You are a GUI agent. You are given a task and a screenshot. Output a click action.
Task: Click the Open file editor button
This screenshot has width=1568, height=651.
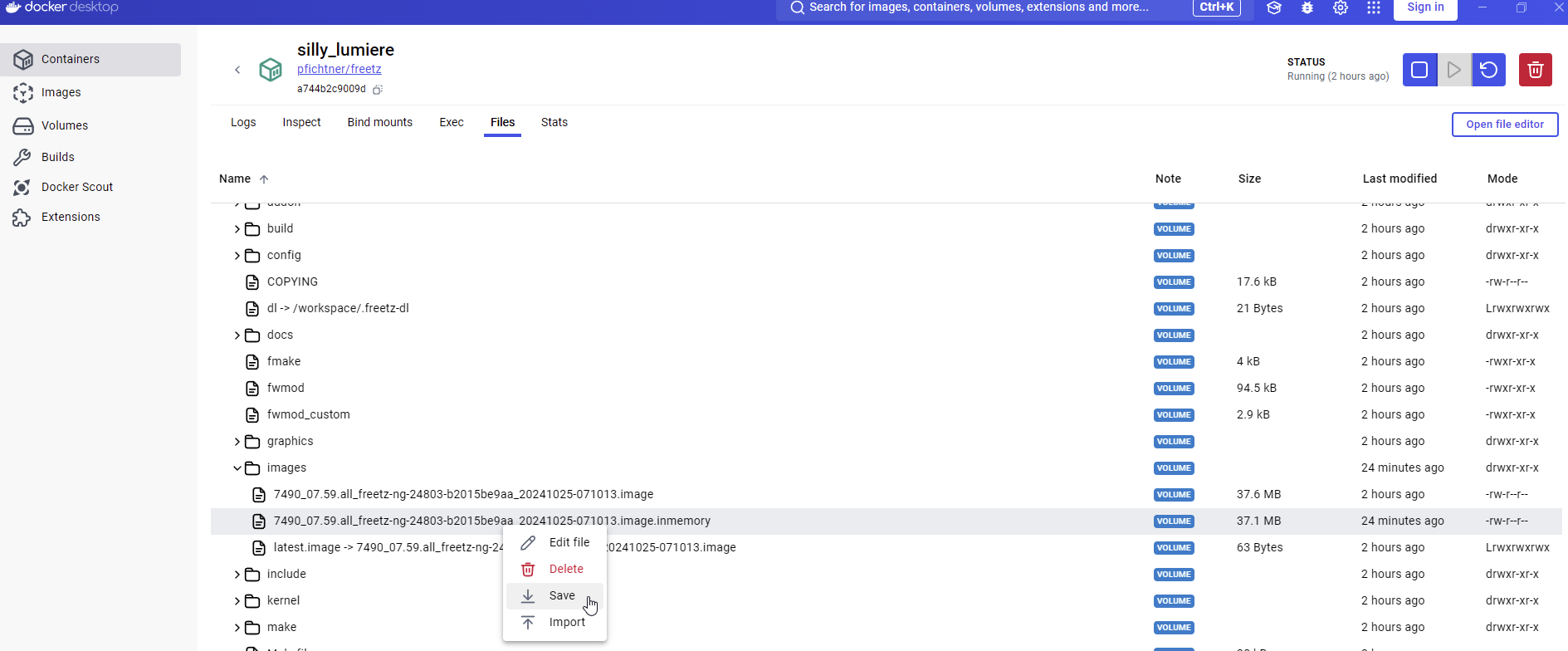pos(1504,125)
